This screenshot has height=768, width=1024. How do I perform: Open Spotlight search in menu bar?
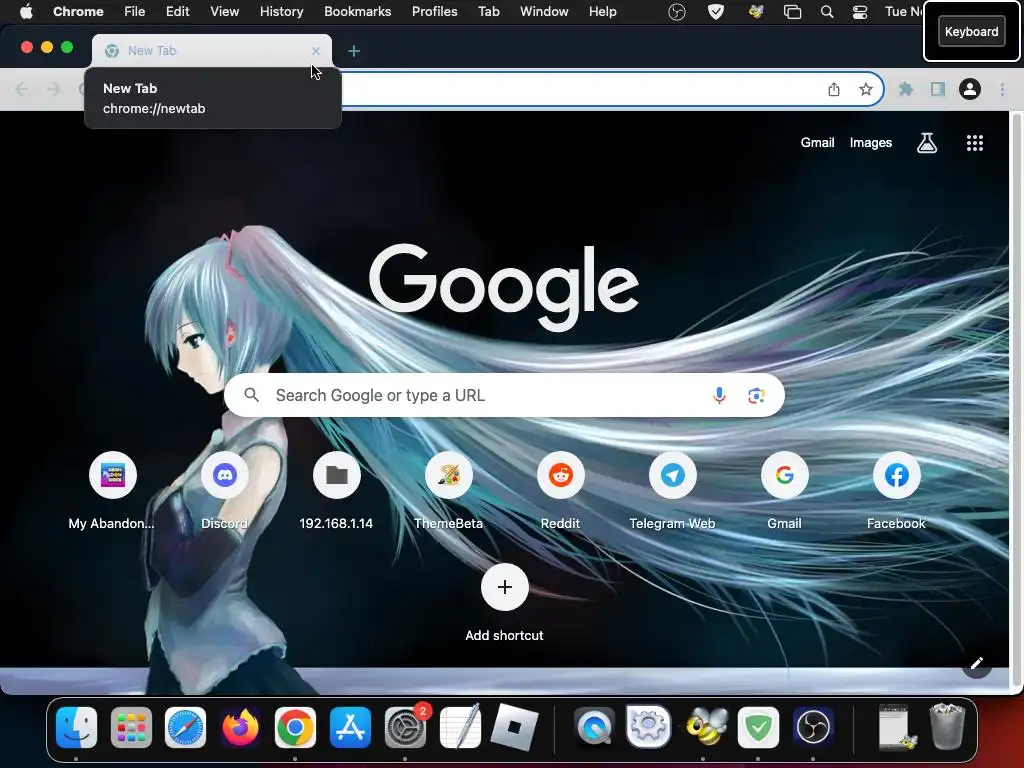coord(827,12)
